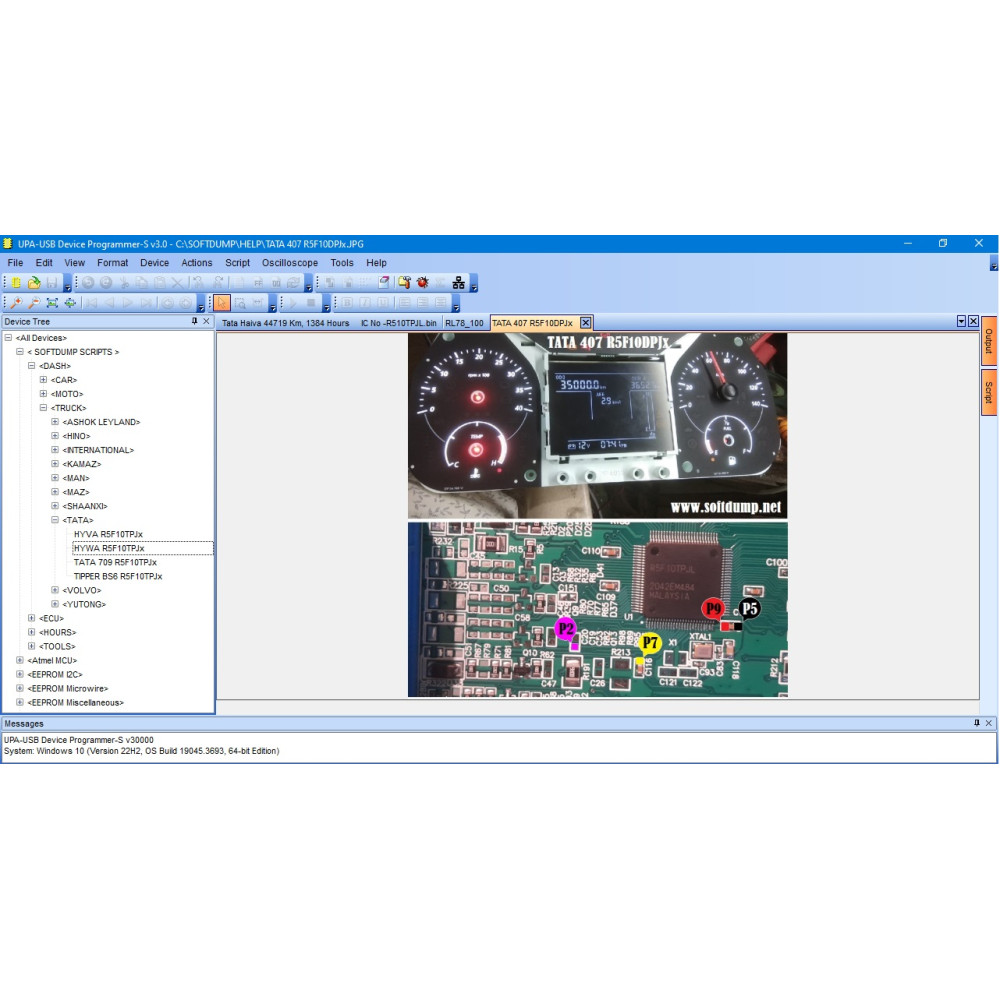Viewport: 1000px width, 1000px height.
Task: Close the Messages panel
Action: point(989,723)
